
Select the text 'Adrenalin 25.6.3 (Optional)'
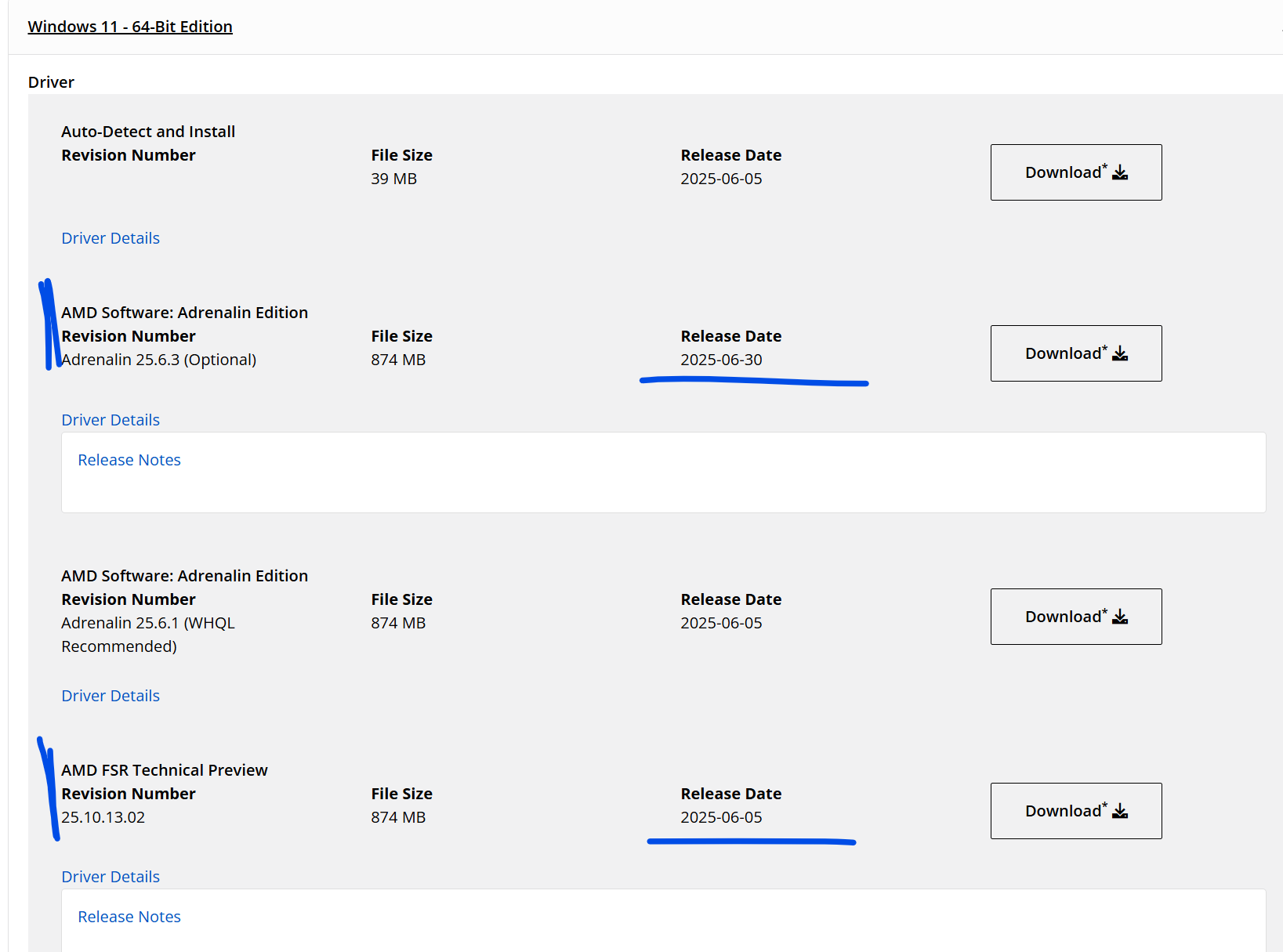(x=159, y=360)
